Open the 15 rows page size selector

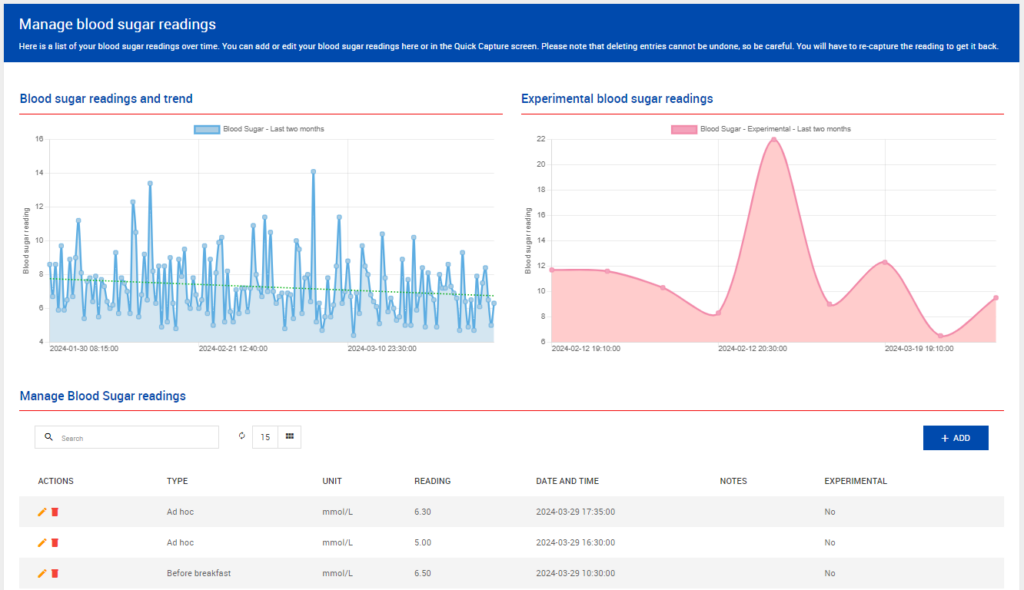click(265, 437)
